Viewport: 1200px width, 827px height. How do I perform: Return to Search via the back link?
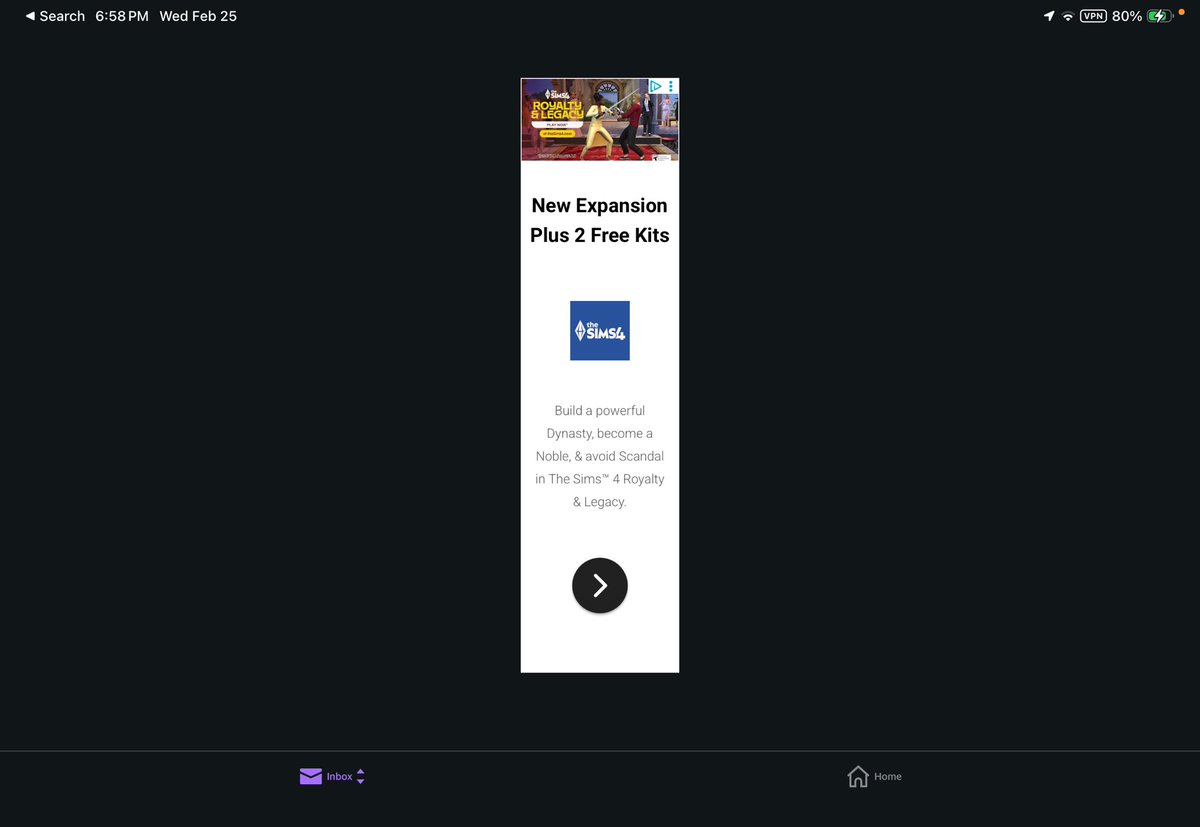(55, 16)
